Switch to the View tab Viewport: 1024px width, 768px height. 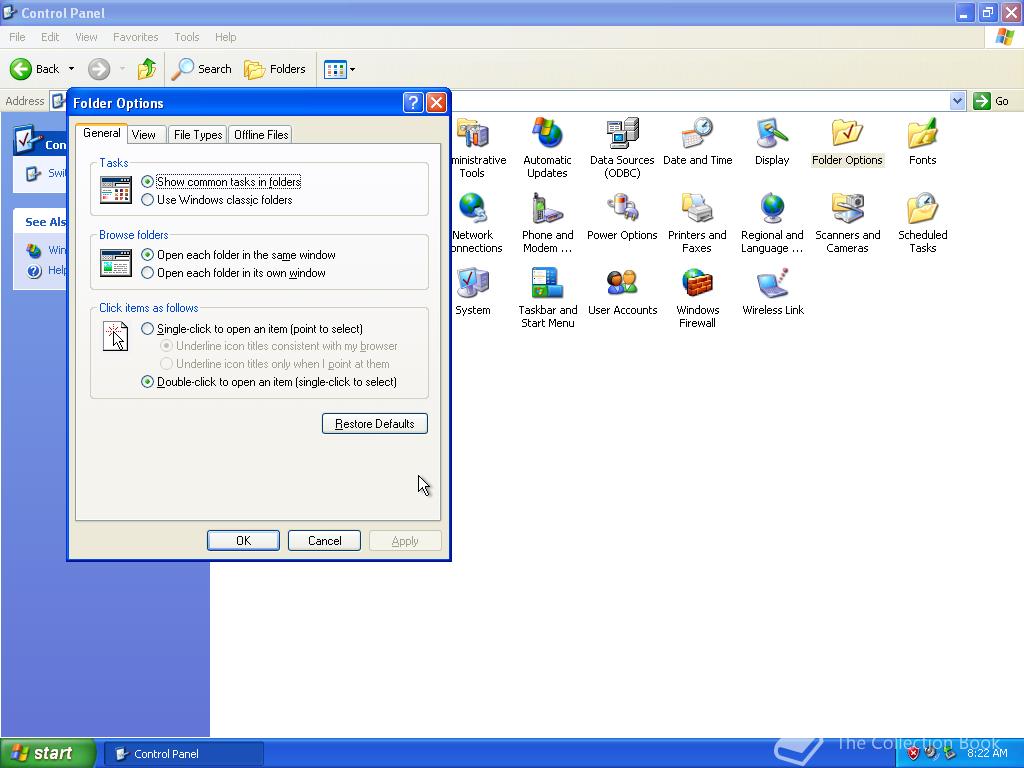coord(144,135)
